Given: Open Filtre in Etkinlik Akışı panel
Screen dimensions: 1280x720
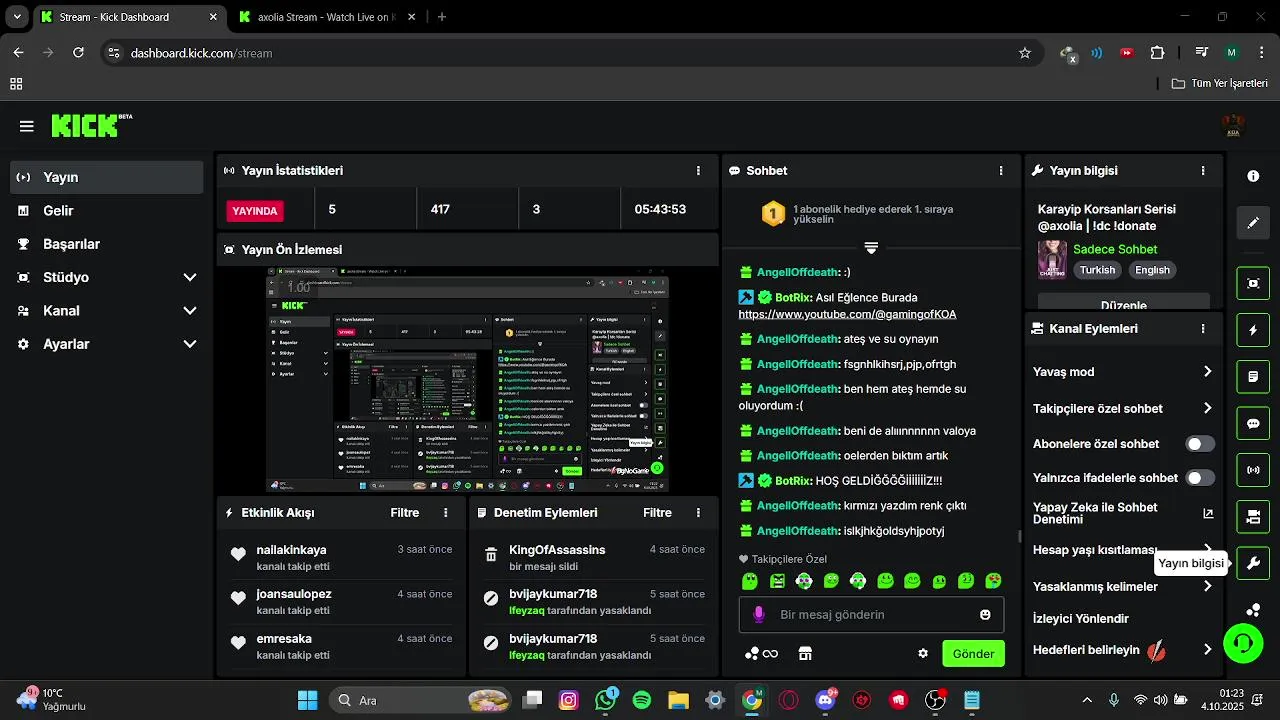Looking at the screenshot, I should [x=405, y=513].
